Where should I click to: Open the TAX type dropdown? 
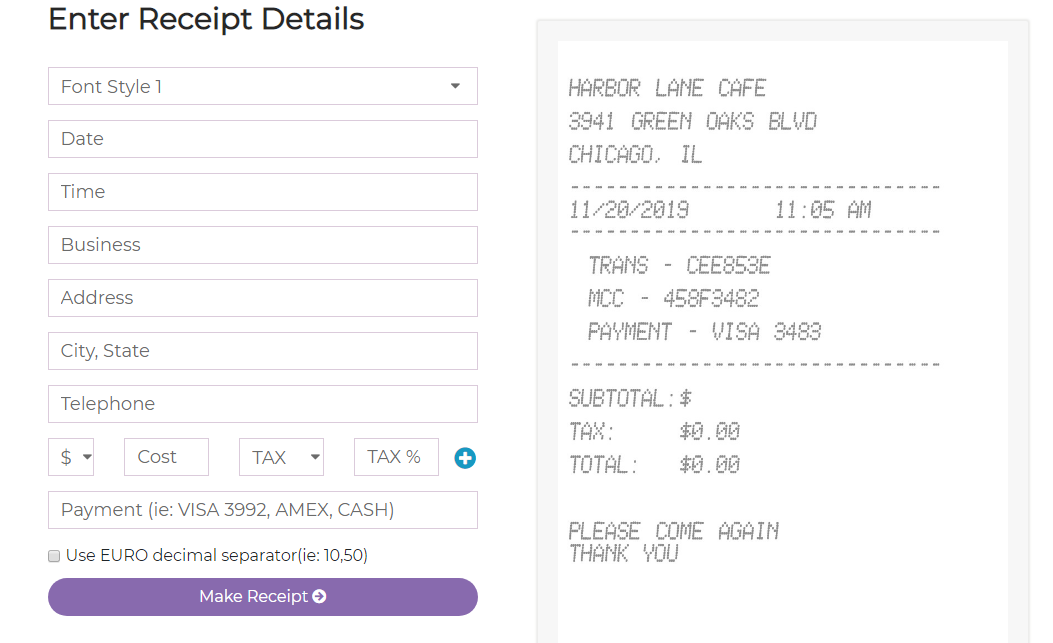point(281,457)
